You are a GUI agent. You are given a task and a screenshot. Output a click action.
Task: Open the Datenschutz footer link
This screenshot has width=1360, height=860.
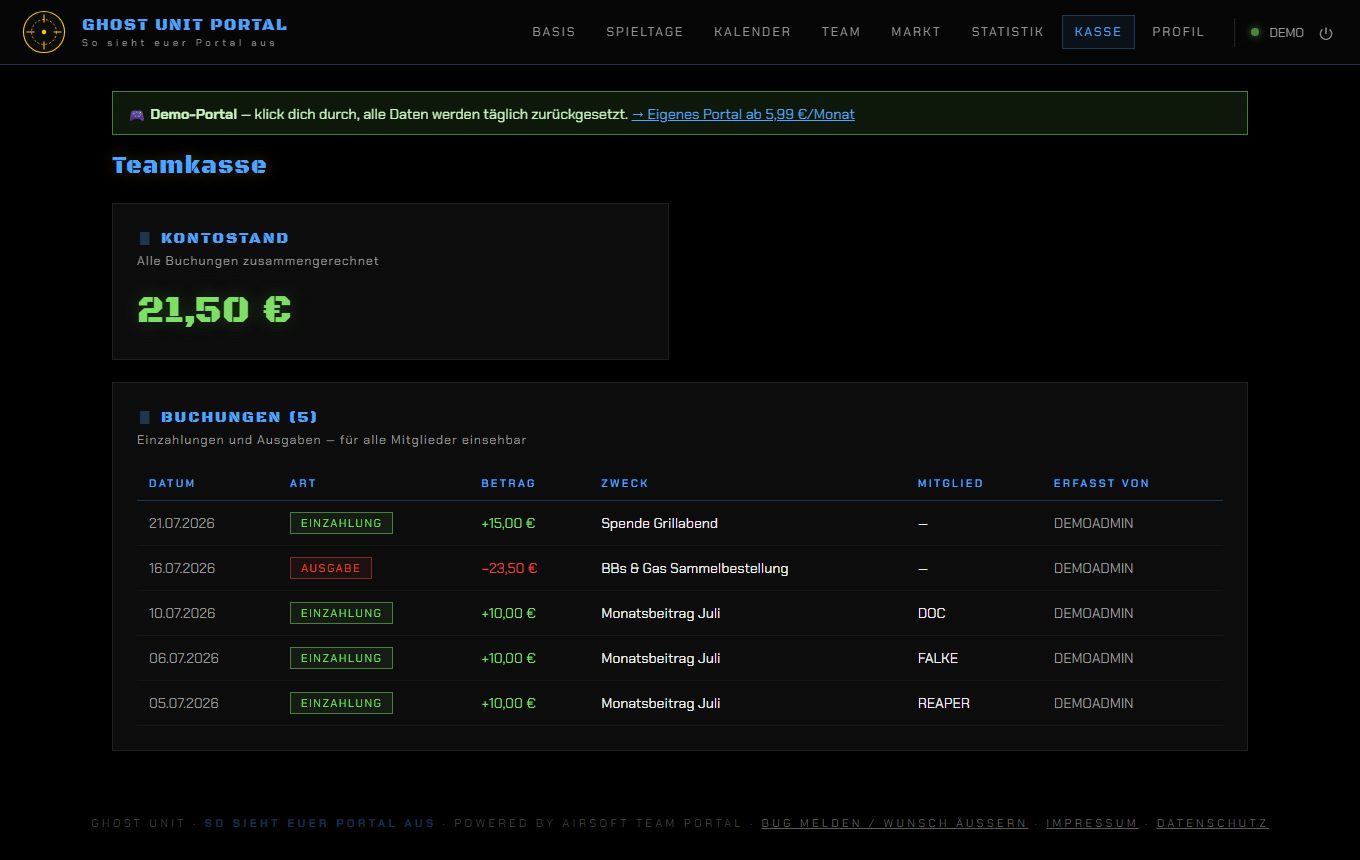(1212, 823)
